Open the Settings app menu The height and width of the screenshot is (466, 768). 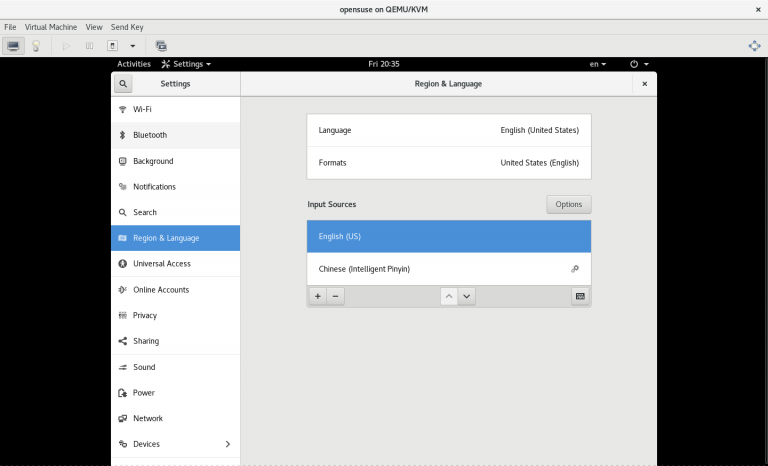point(187,64)
